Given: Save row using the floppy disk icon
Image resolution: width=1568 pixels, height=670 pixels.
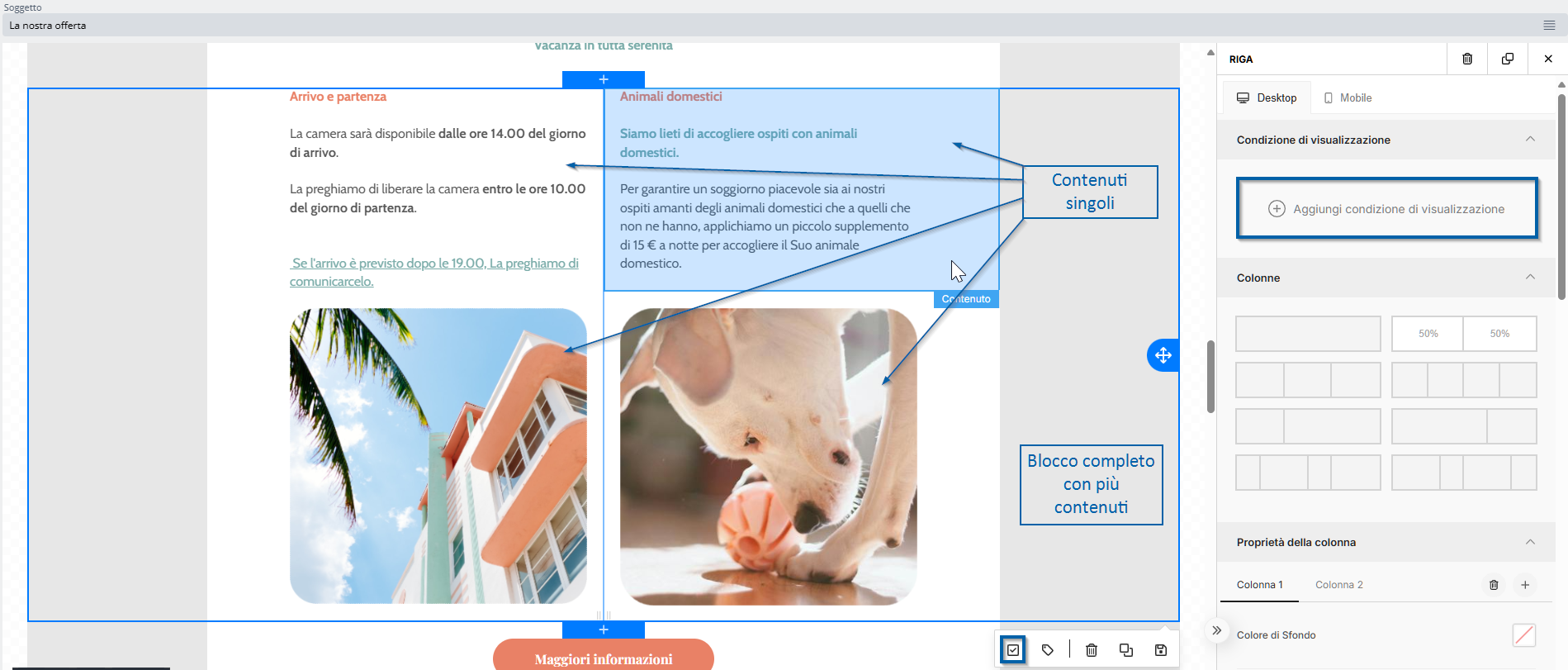Looking at the screenshot, I should pyautogui.click(x=1160, y=650).
